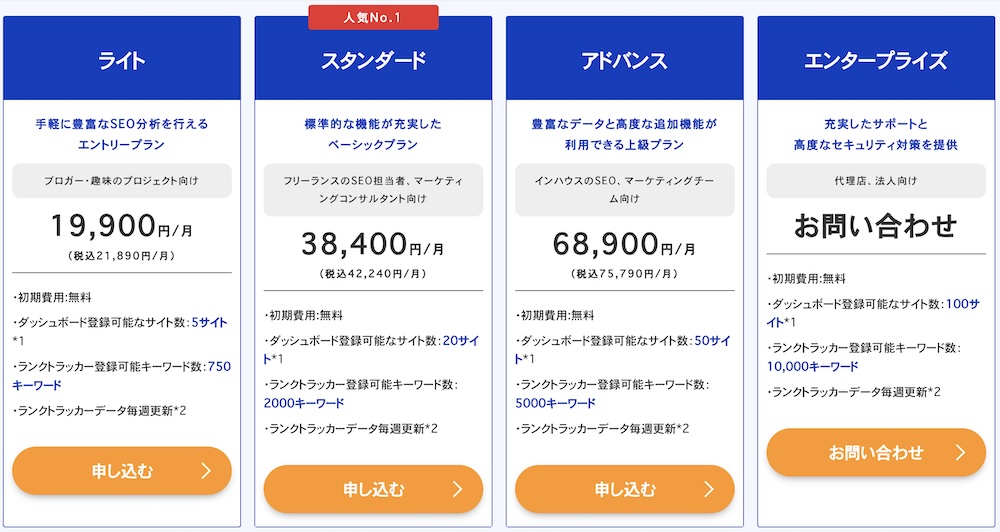This screenshot has width=1000, height=532.
Task: Apply for the アドバンス plan with 申し込む
Action: tap(624, 489)
